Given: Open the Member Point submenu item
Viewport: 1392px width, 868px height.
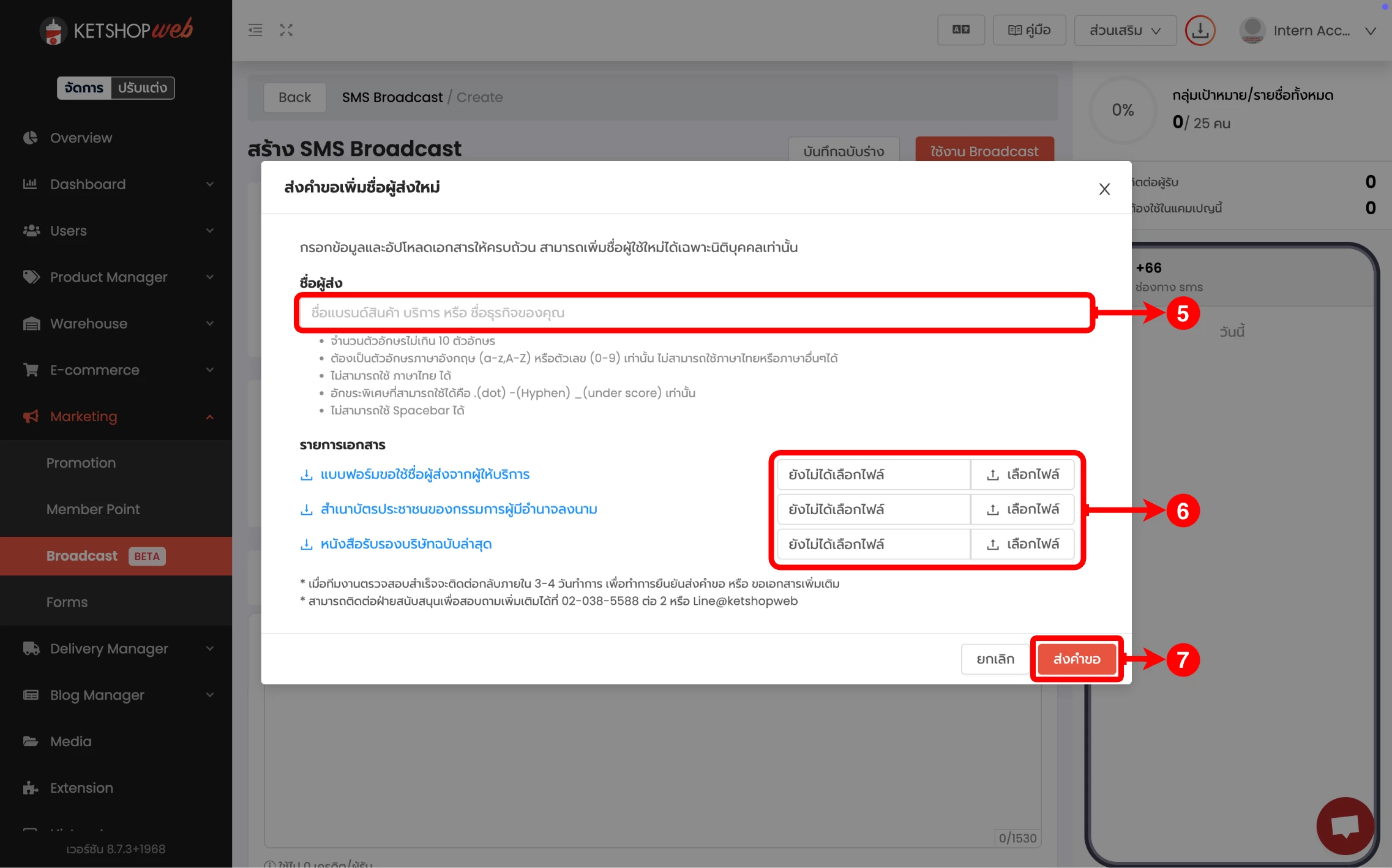Looking at the screenshot, I should [93, 509].
